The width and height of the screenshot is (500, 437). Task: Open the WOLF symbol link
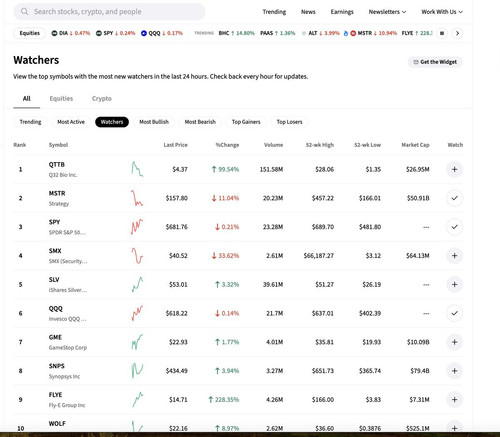point(57,424)
